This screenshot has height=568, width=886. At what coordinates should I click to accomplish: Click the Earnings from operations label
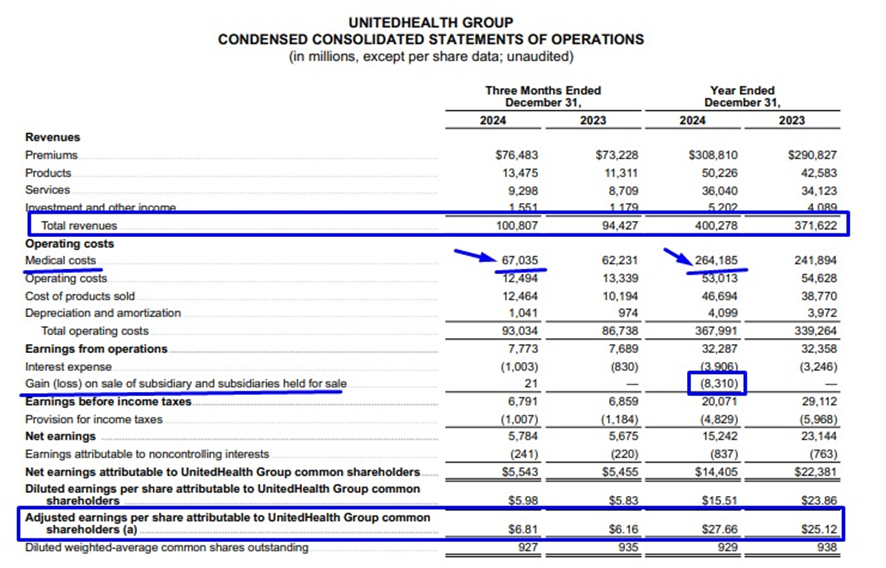[x=96, y=349]
